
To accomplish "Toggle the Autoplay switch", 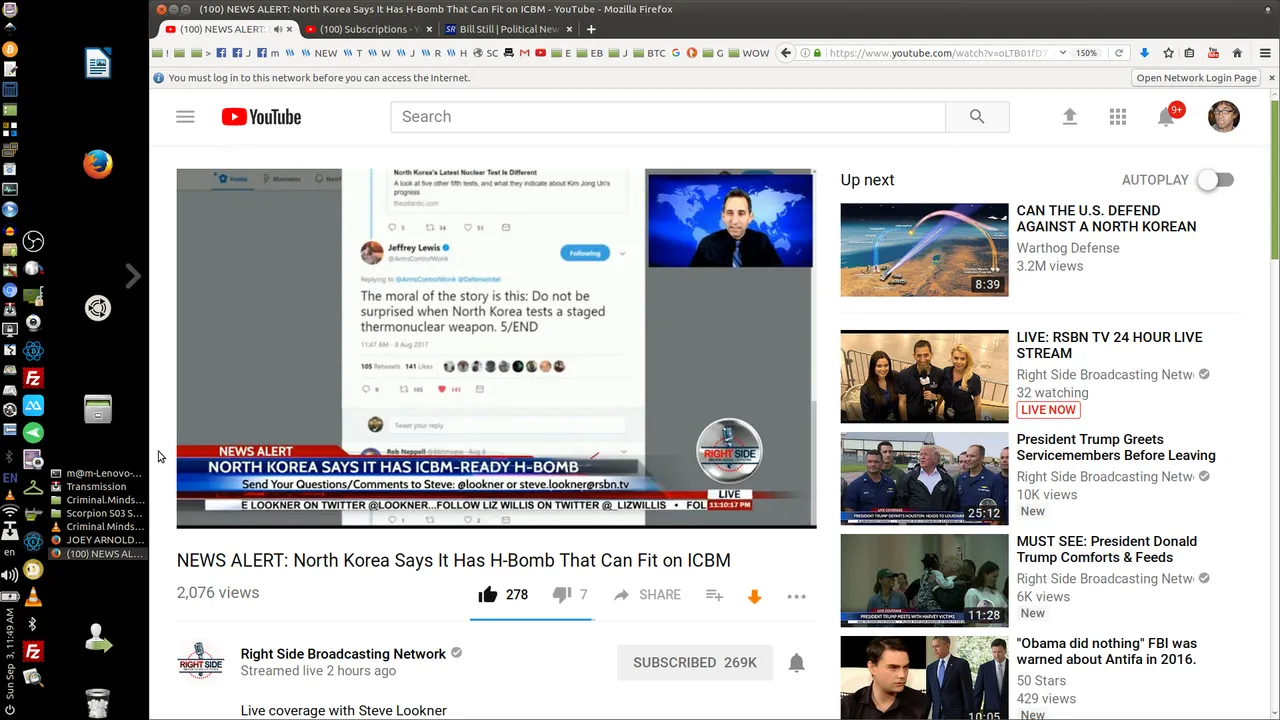I will point(1216,180).
